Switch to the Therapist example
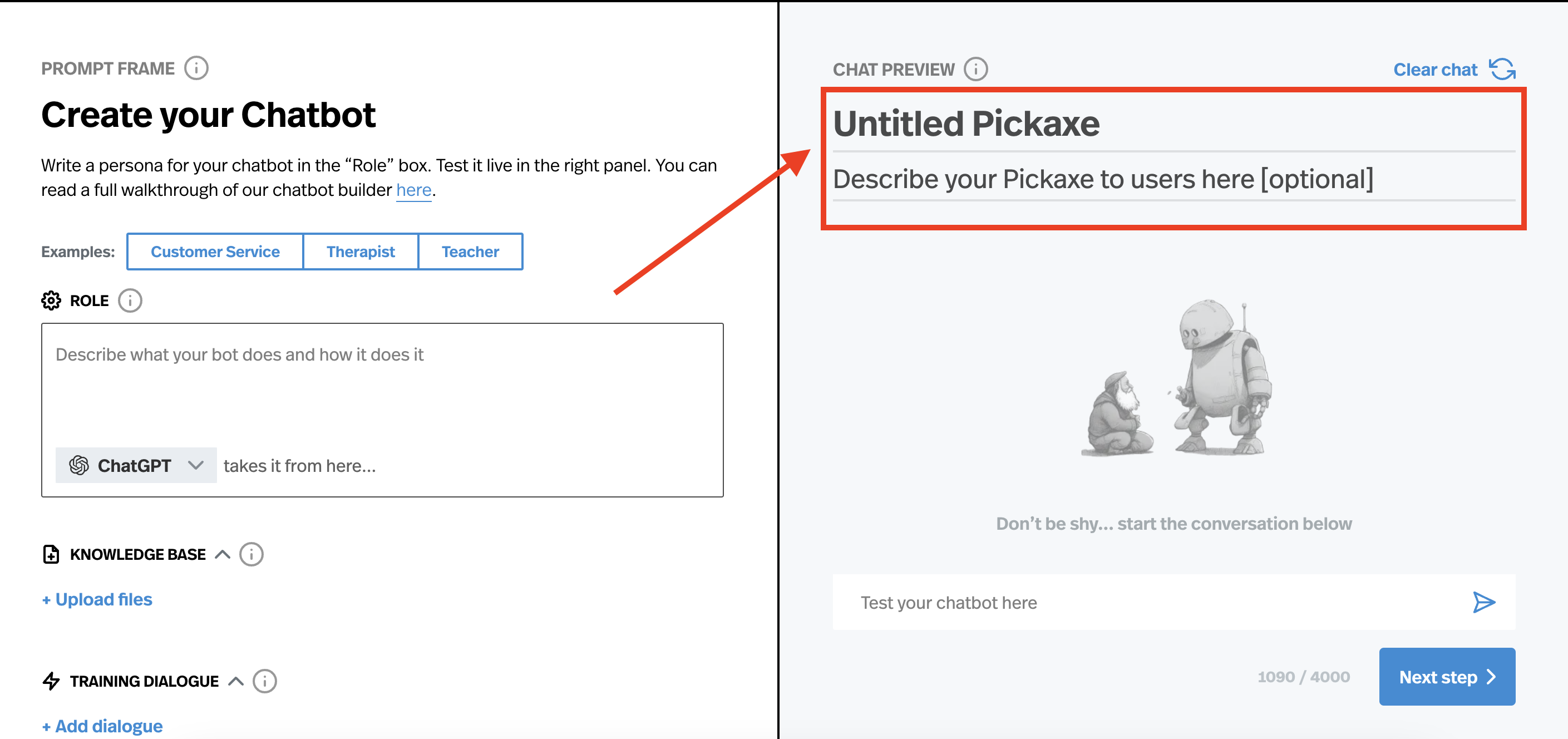 (360, 251)
